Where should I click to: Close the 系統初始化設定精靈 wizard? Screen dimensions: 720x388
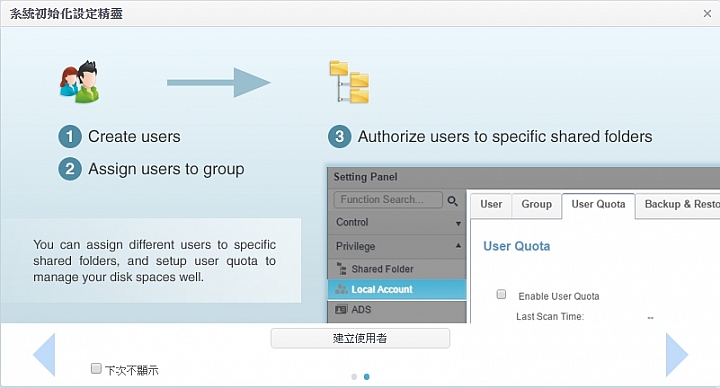tap(707, 14)
